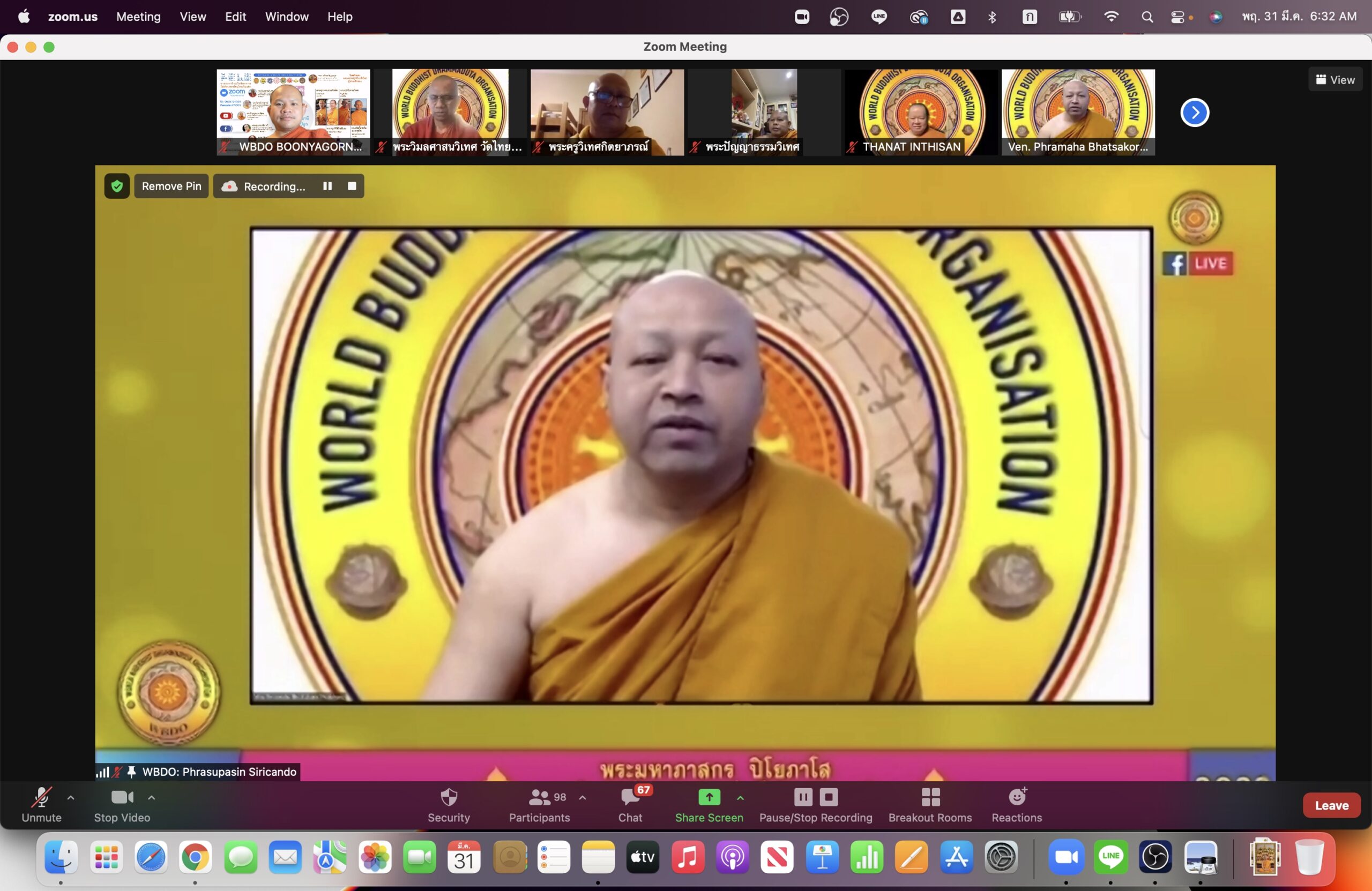Screen dimensions: 1372x891
Task: Stop recording with the square button in the top-left bar
Action: click(x=352, y=186)
